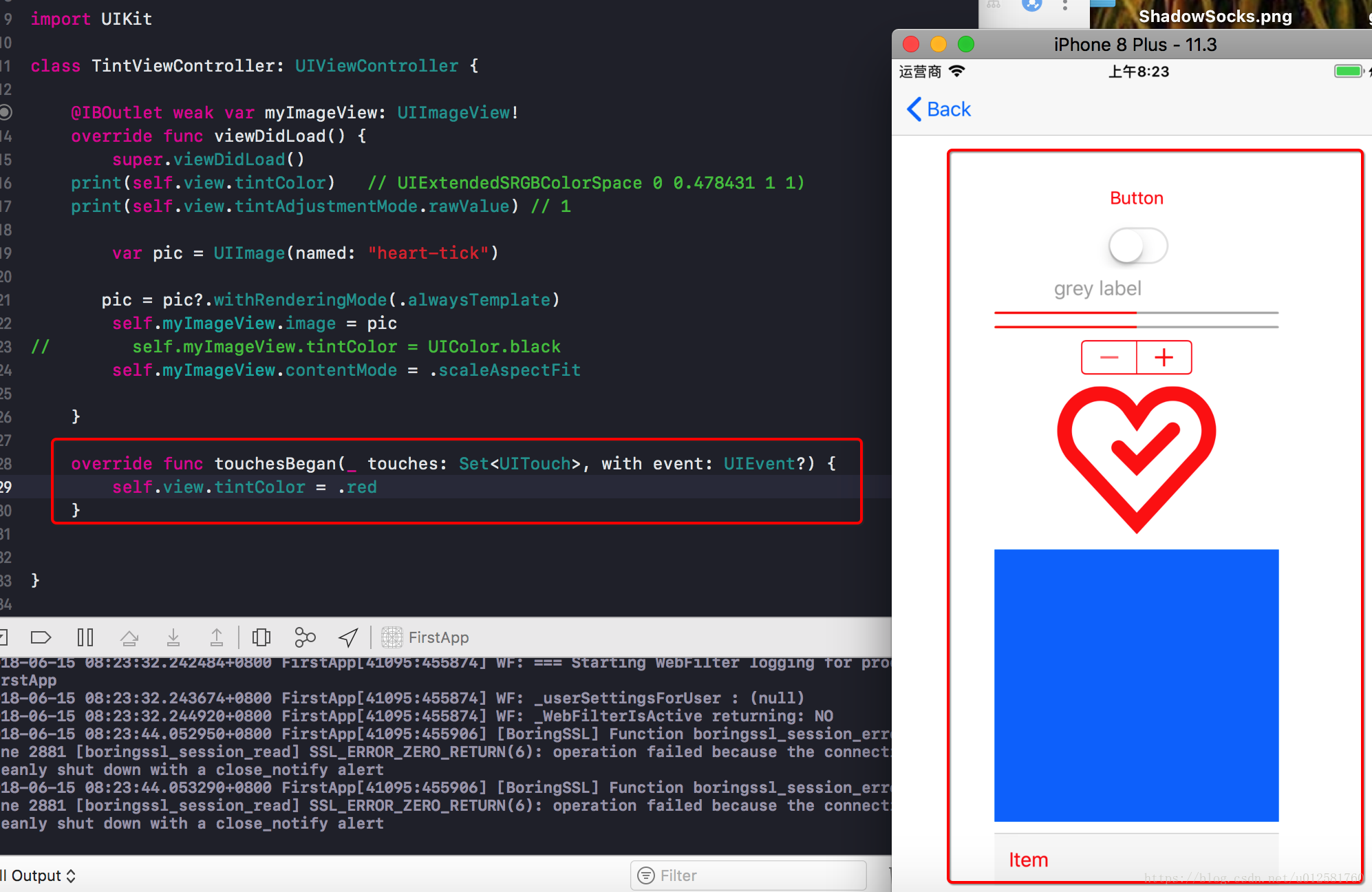The width and height of the screenshot is (1372, 892).
Task: Decrement the stepper with minus
Action: 1109,357
